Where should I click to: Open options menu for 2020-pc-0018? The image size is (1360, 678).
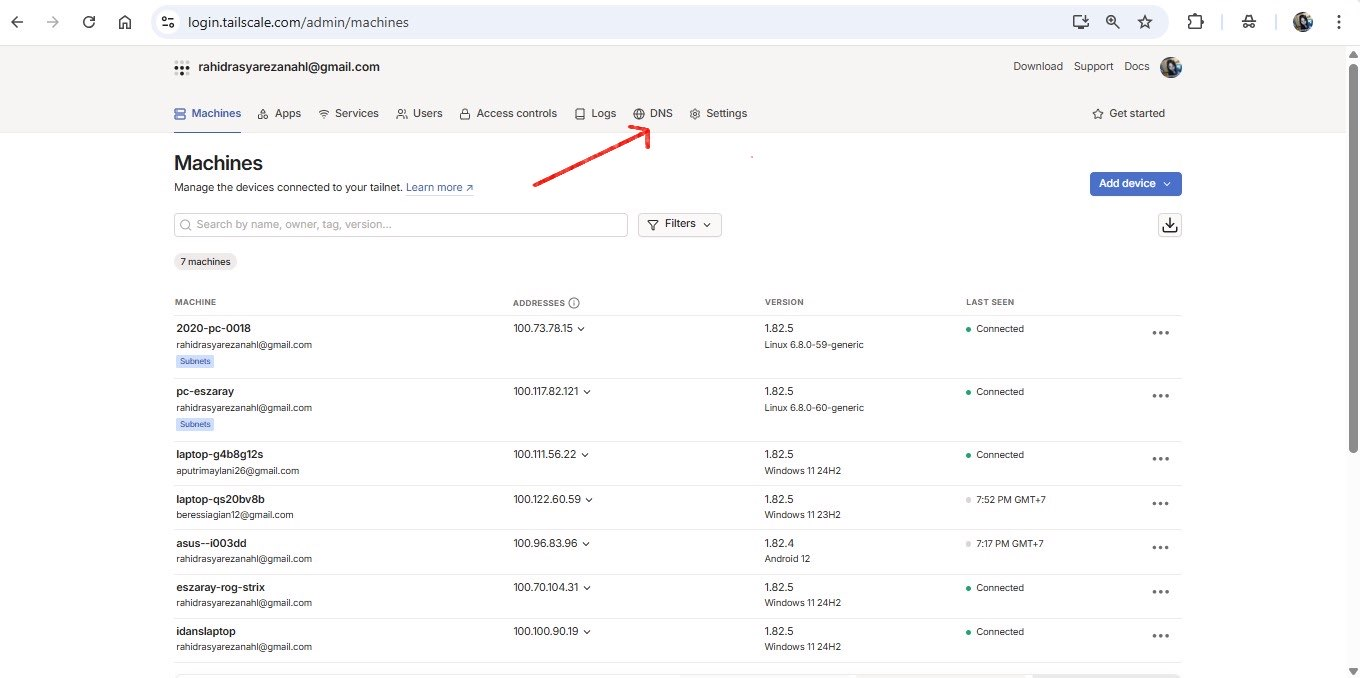[x=1160, y=334]
